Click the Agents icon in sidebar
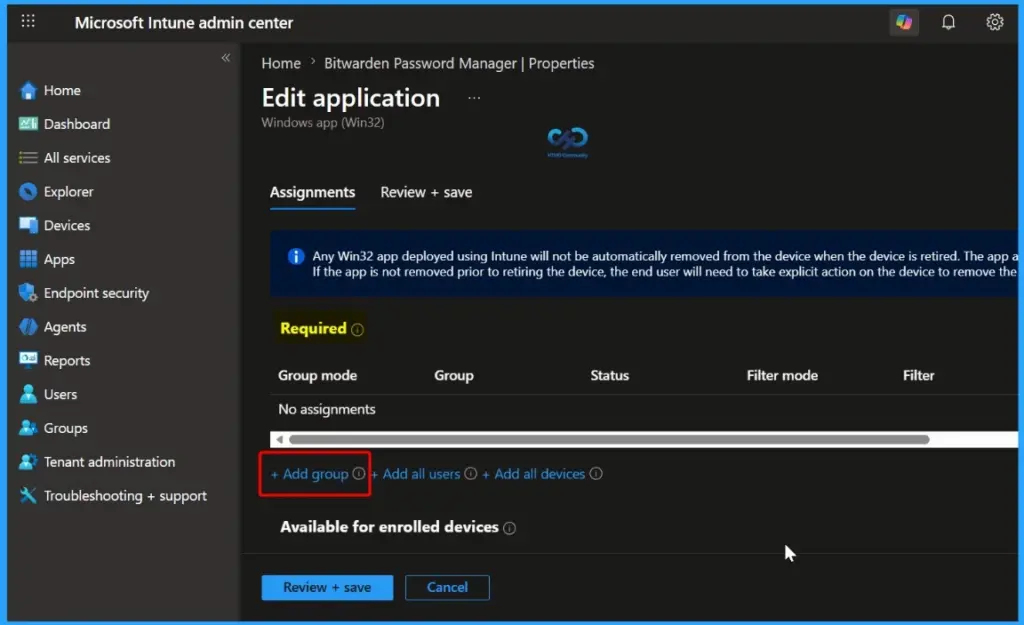 [x=28, y=327]
